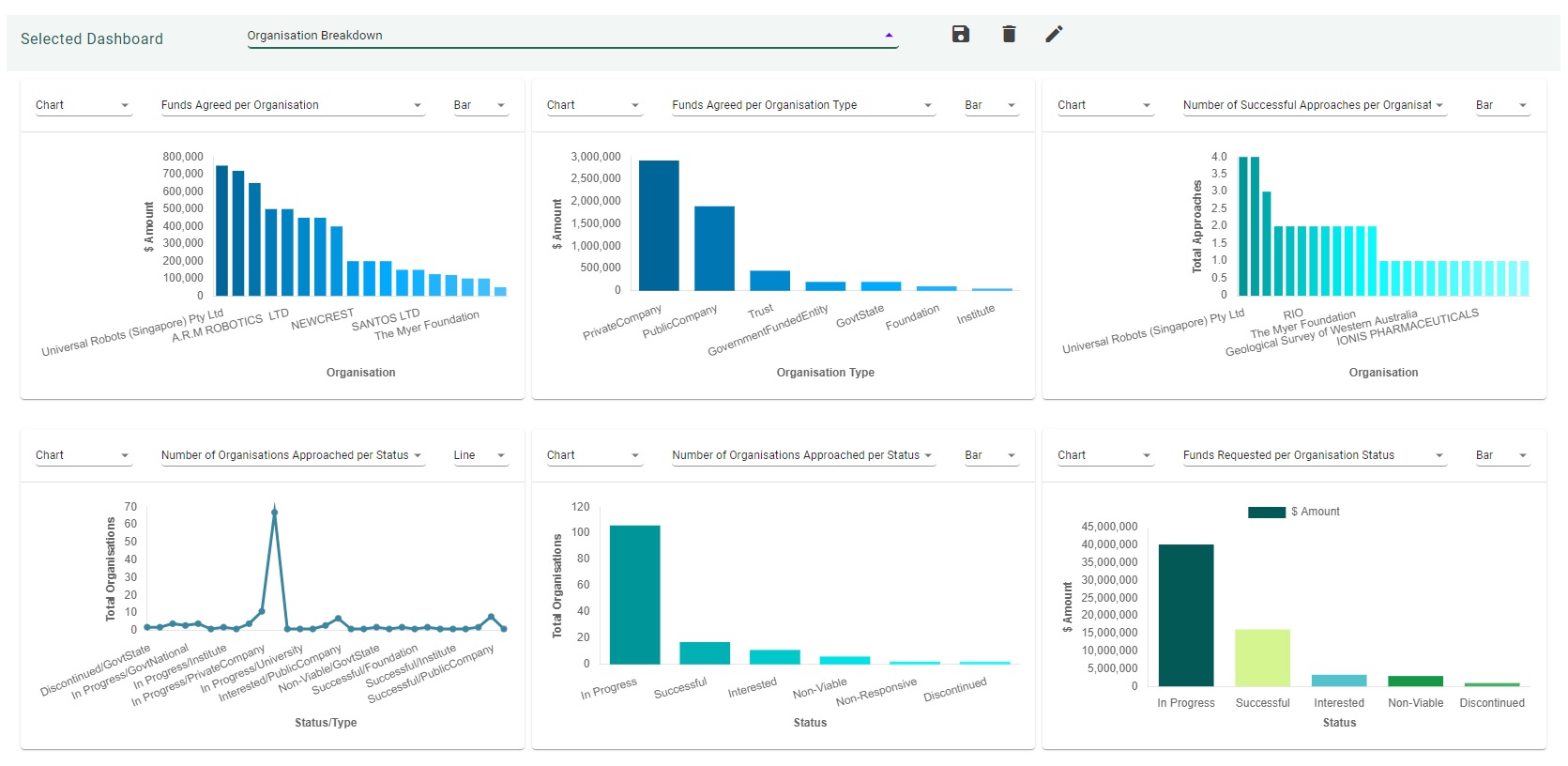Viewport: 1568px width, 766px height.
Task: Open Bar type dropdown for Funds Requested chart
Action: coord(1501,455)
